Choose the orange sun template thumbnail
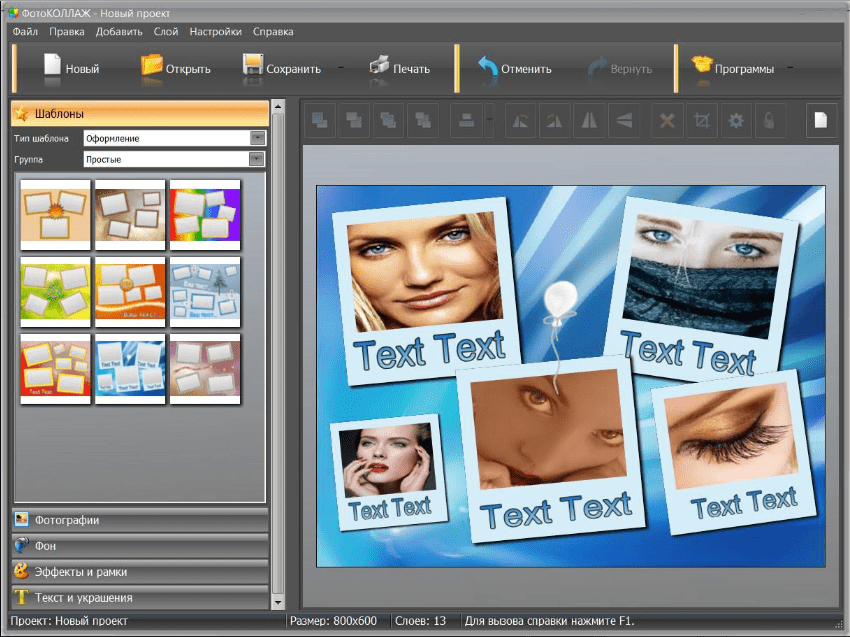Screen dimensions: 850x637 pyautogui.click(x=56, y=212)
